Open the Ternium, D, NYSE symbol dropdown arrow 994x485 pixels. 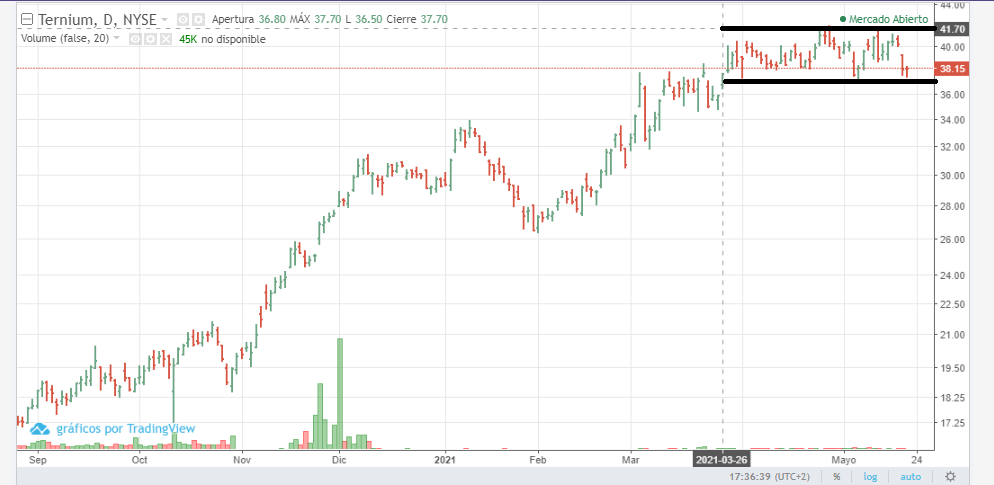pyautogui.click(x=165, y=19)
